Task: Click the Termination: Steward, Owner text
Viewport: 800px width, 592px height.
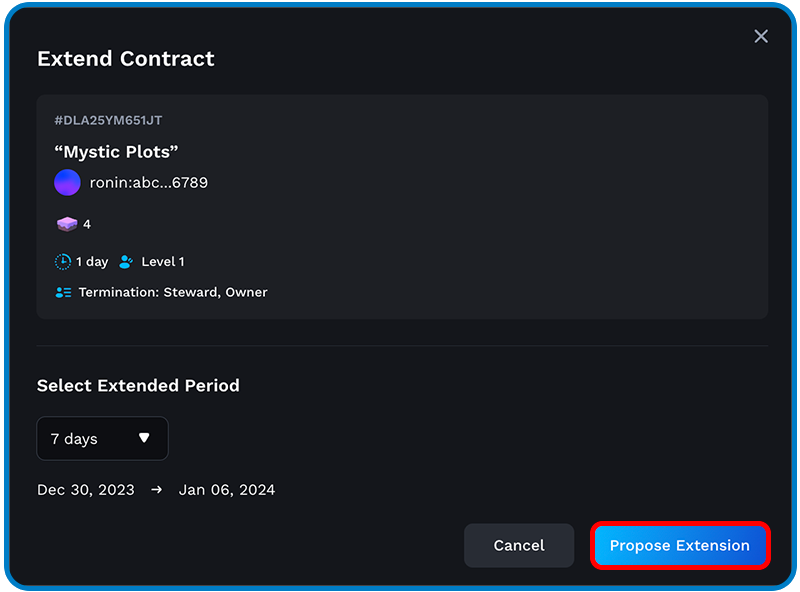Action: coord(173,292)
